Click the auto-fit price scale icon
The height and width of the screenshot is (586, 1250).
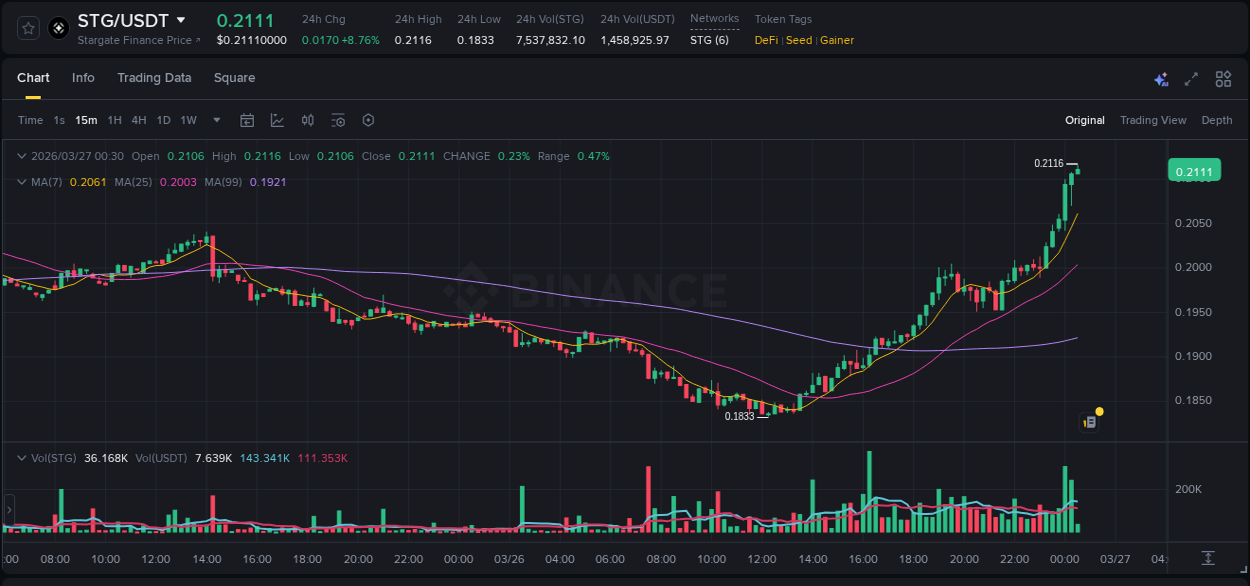[x=1208, y=557]
